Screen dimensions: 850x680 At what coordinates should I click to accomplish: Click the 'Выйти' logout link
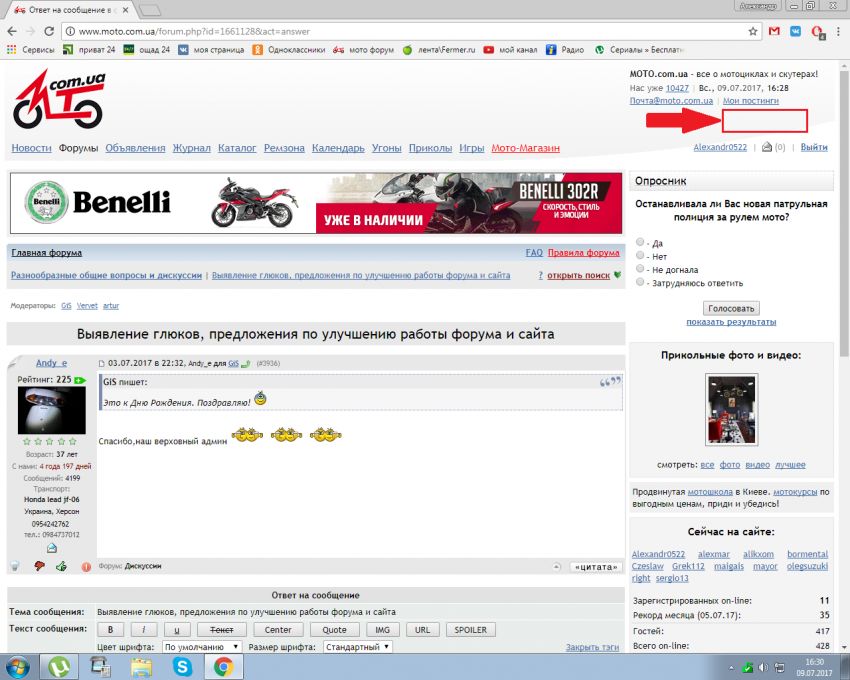tap(814, 148)
